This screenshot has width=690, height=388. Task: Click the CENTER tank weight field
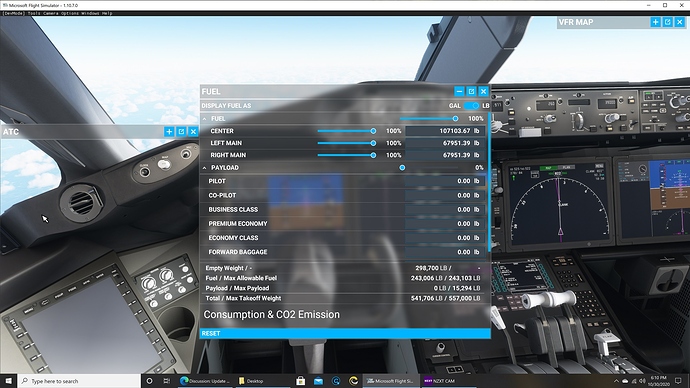pos(445,131)
